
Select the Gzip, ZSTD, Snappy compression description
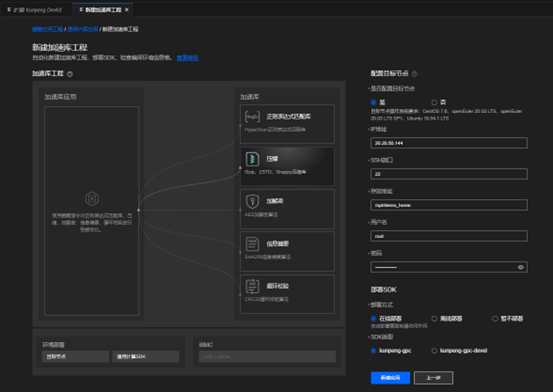(x=275, y=172)
